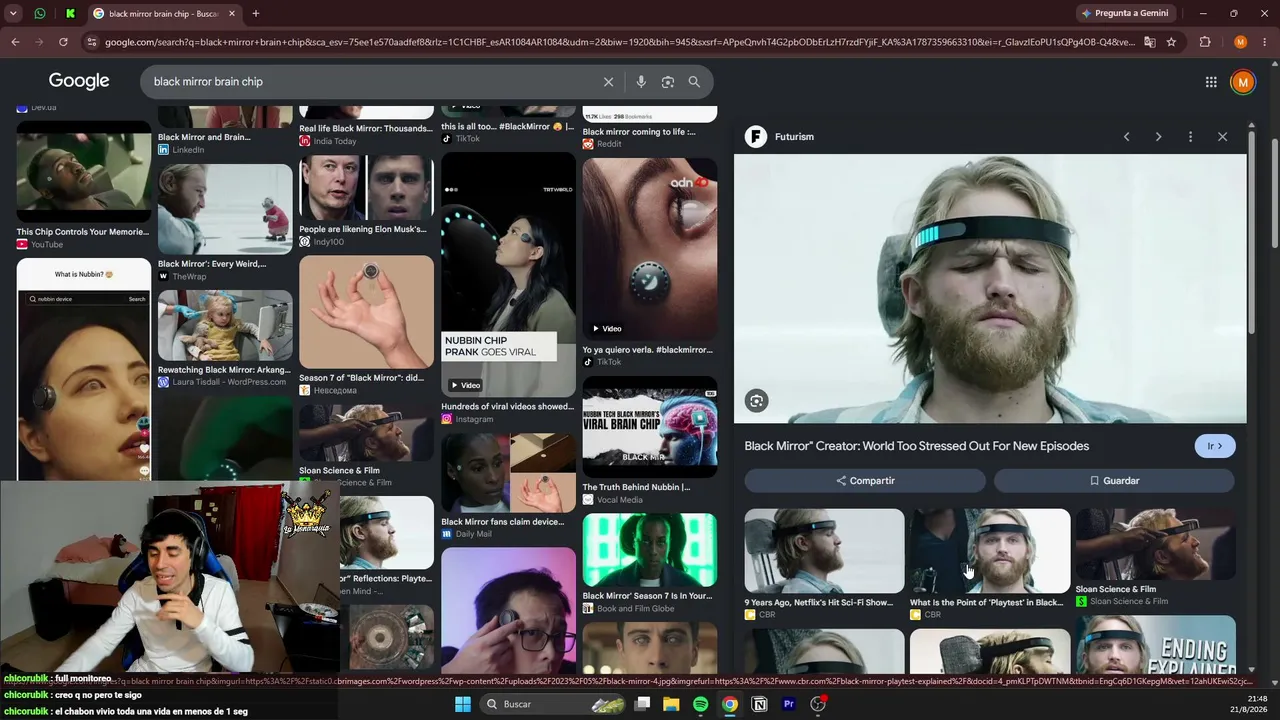Open the Google account avatar menu
The height and width of the screenshot is (720, 1280).
click(x=1243, y=82)
